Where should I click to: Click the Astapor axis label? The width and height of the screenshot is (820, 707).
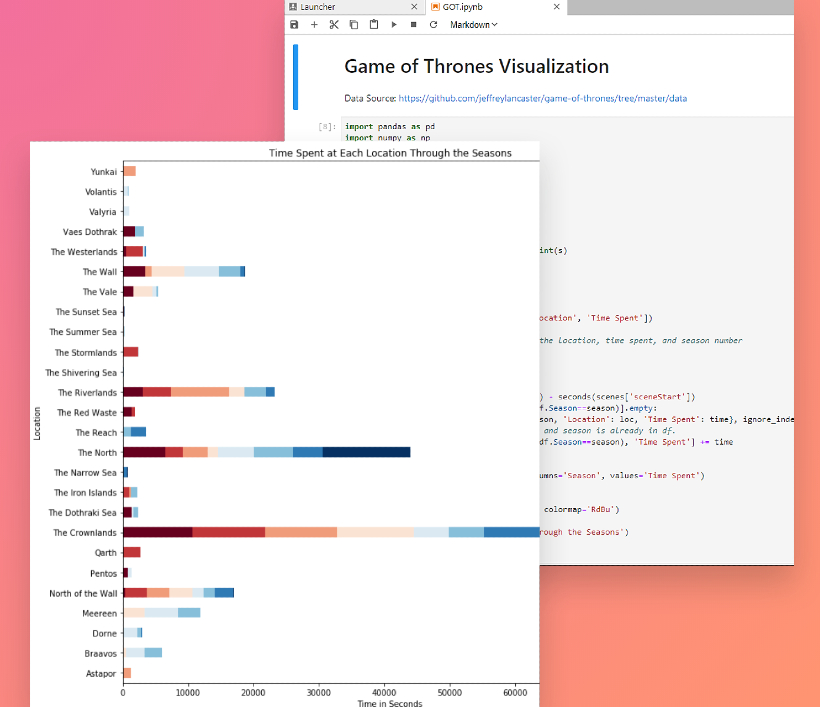coord(101,674)
